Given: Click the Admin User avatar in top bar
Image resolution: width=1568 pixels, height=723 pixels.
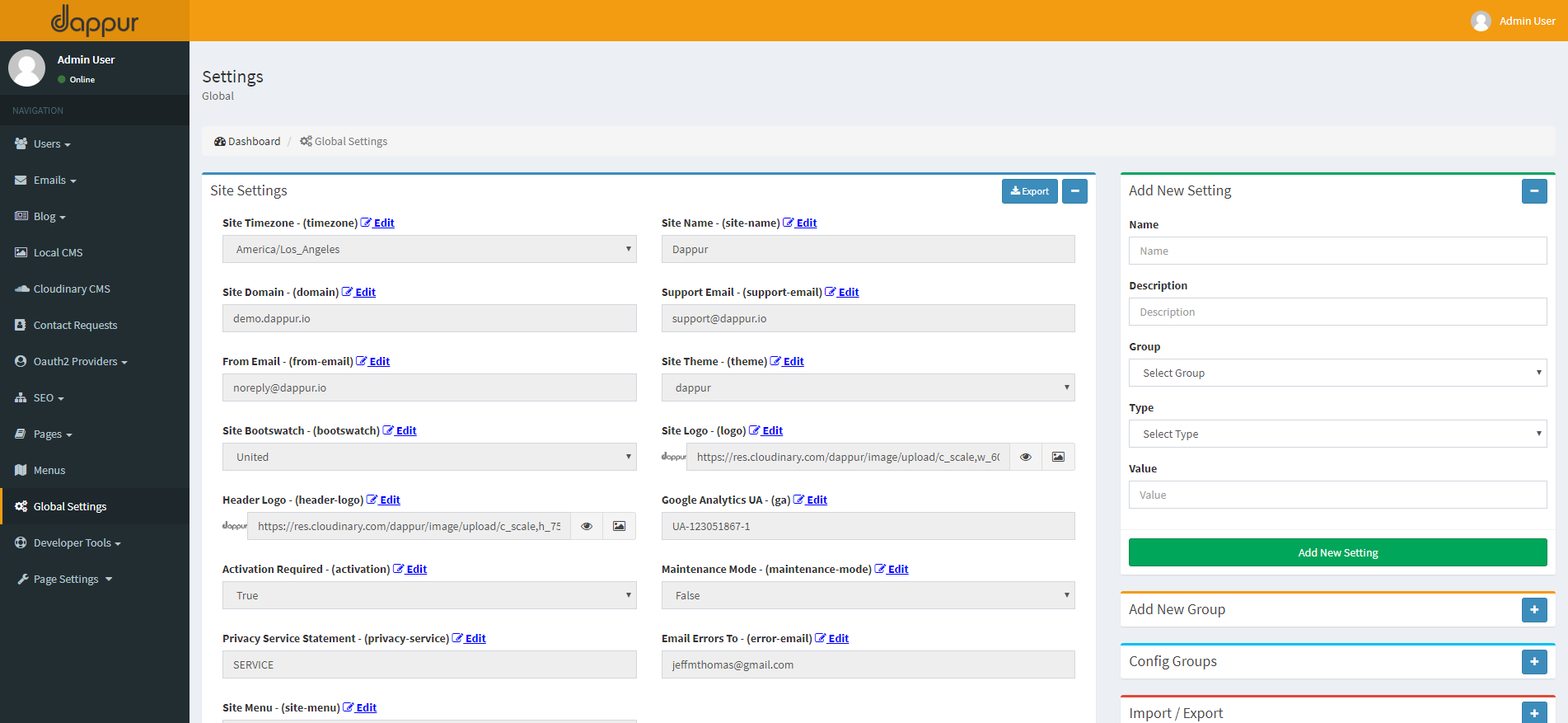Looking at the screenshot, I should [x=1481, y=21].
